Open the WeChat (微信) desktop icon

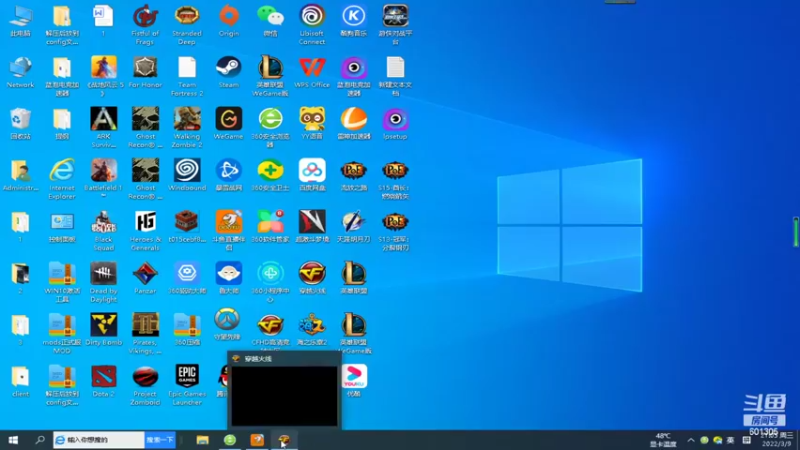[x=270, y=20]
